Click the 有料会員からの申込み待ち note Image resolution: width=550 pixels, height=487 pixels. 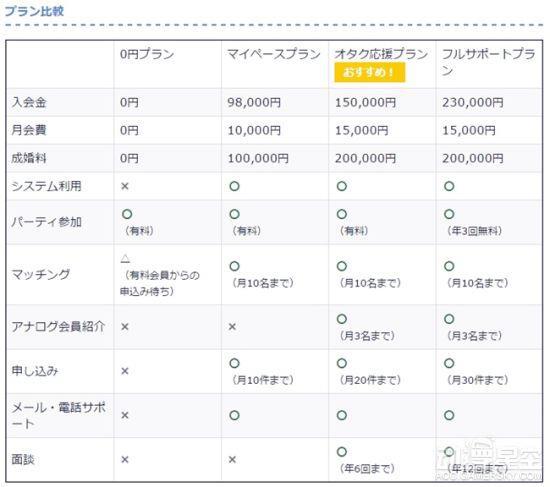[x=160, y=283]
